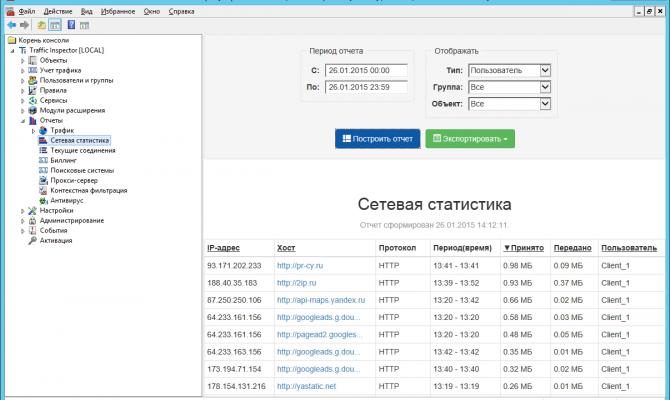Click the up one level folder icon

pyautogui.click(x=41, y=24)
